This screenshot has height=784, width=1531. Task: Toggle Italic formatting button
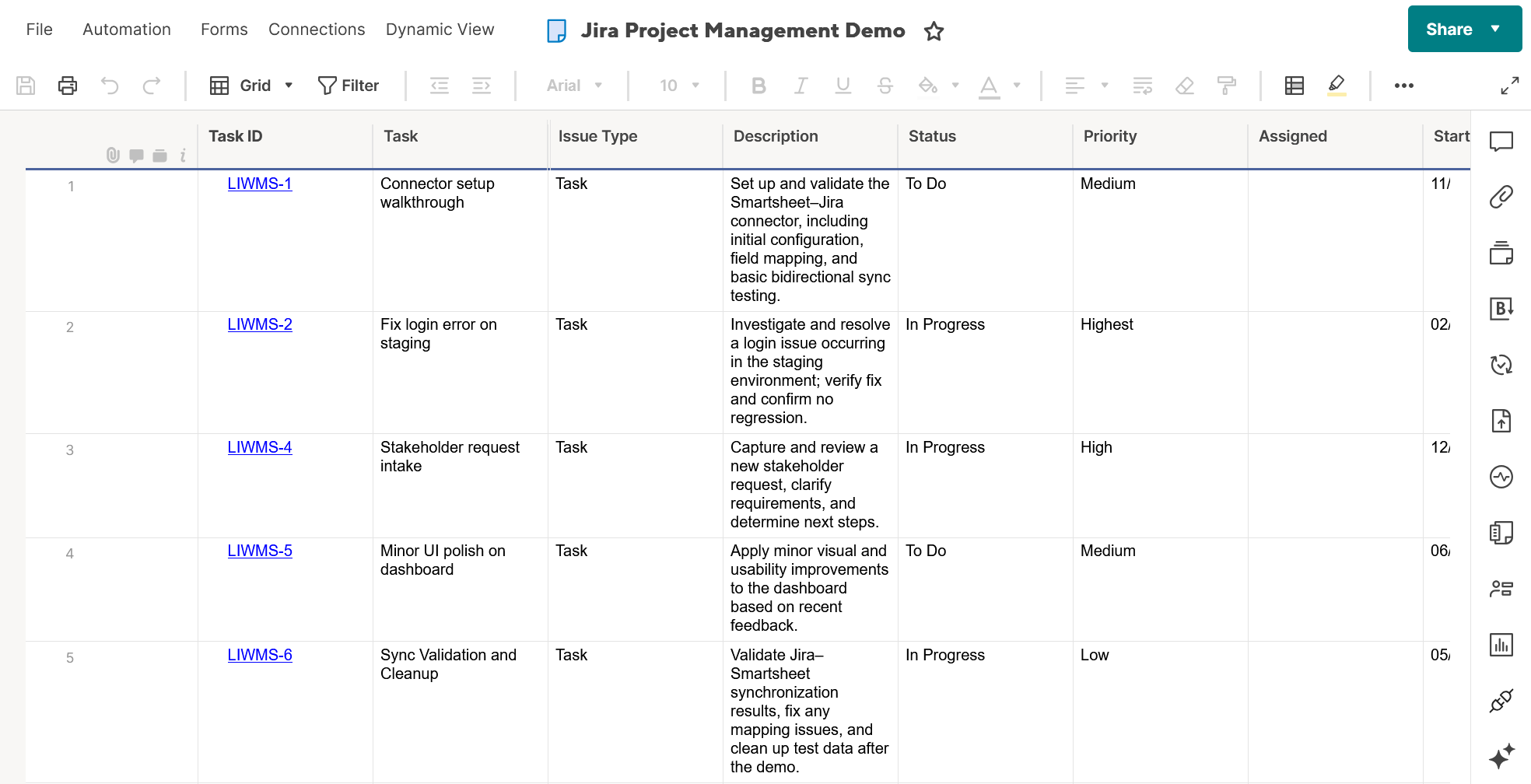(x=801, y=86)
